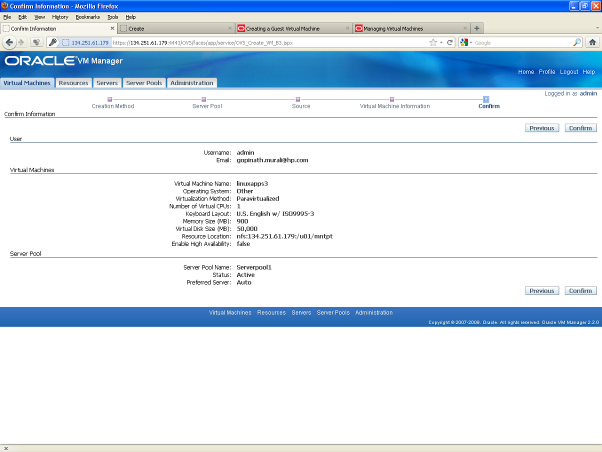The height and width of the screenshot is (452, 602).
Task: Close the Confirm Information tab
Action: [112, 28]
